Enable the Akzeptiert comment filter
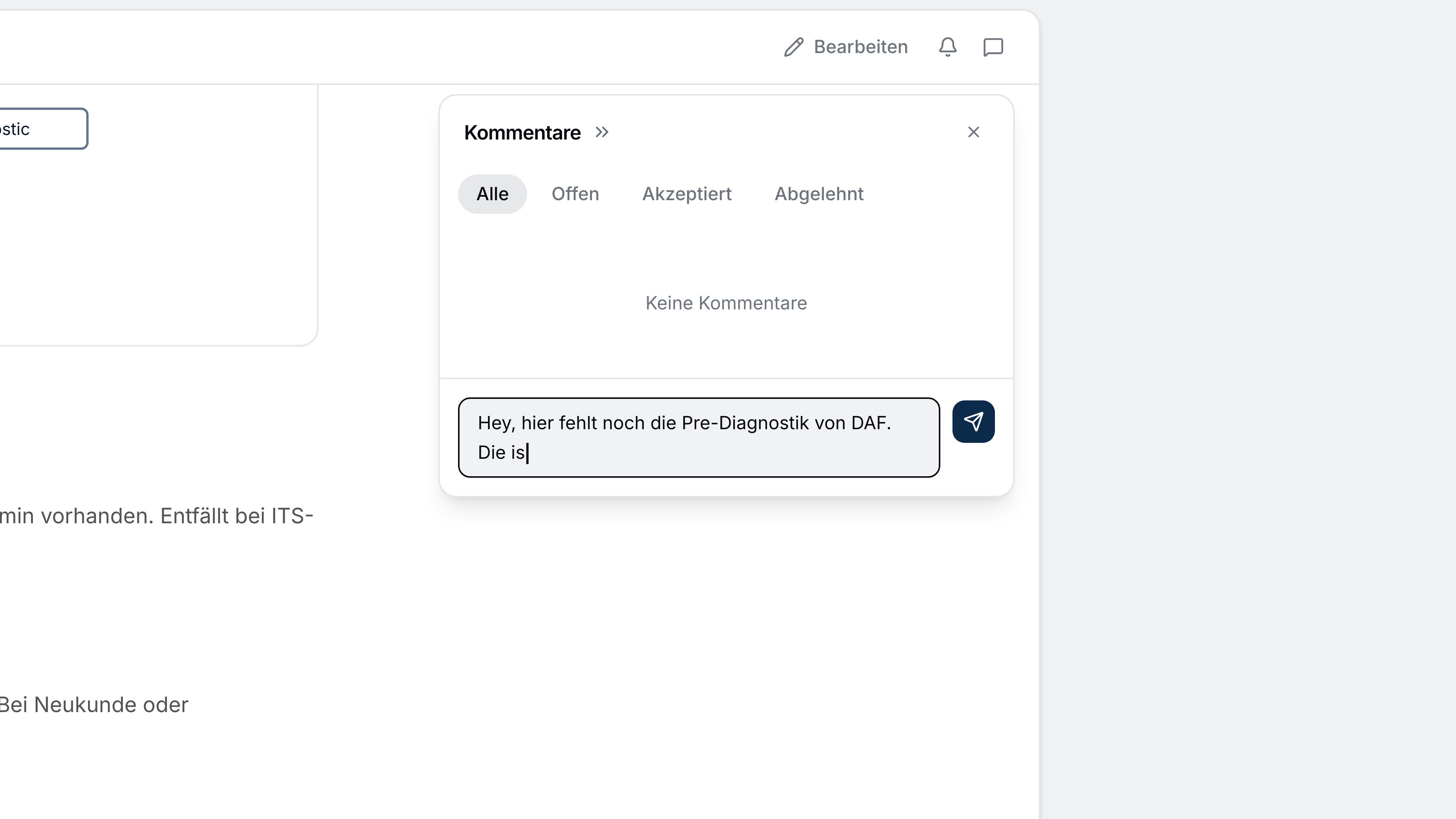This screenshot has height=819, width=1456. coord(687,194)
